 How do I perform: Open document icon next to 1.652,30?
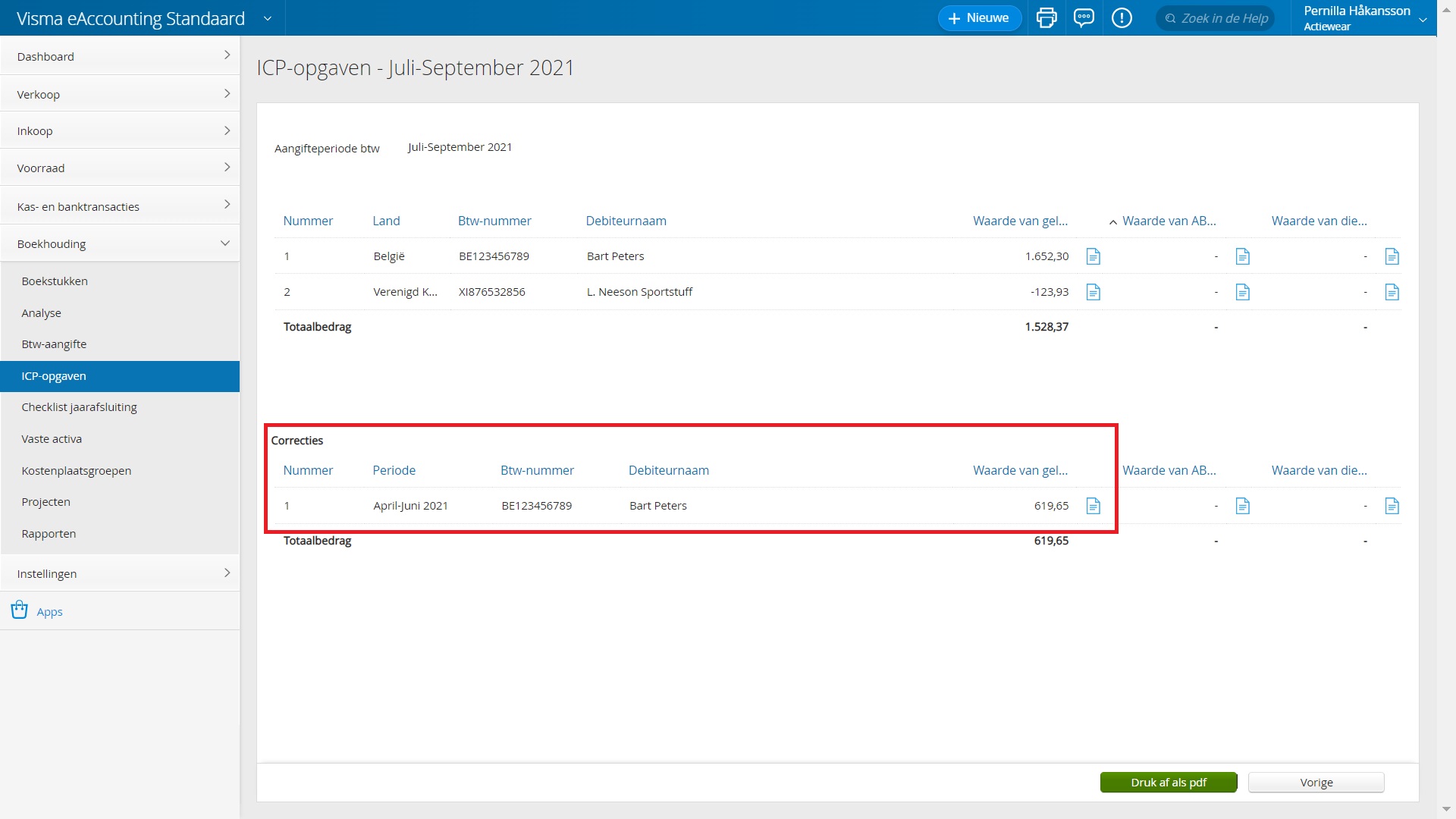click(1093, 256)
